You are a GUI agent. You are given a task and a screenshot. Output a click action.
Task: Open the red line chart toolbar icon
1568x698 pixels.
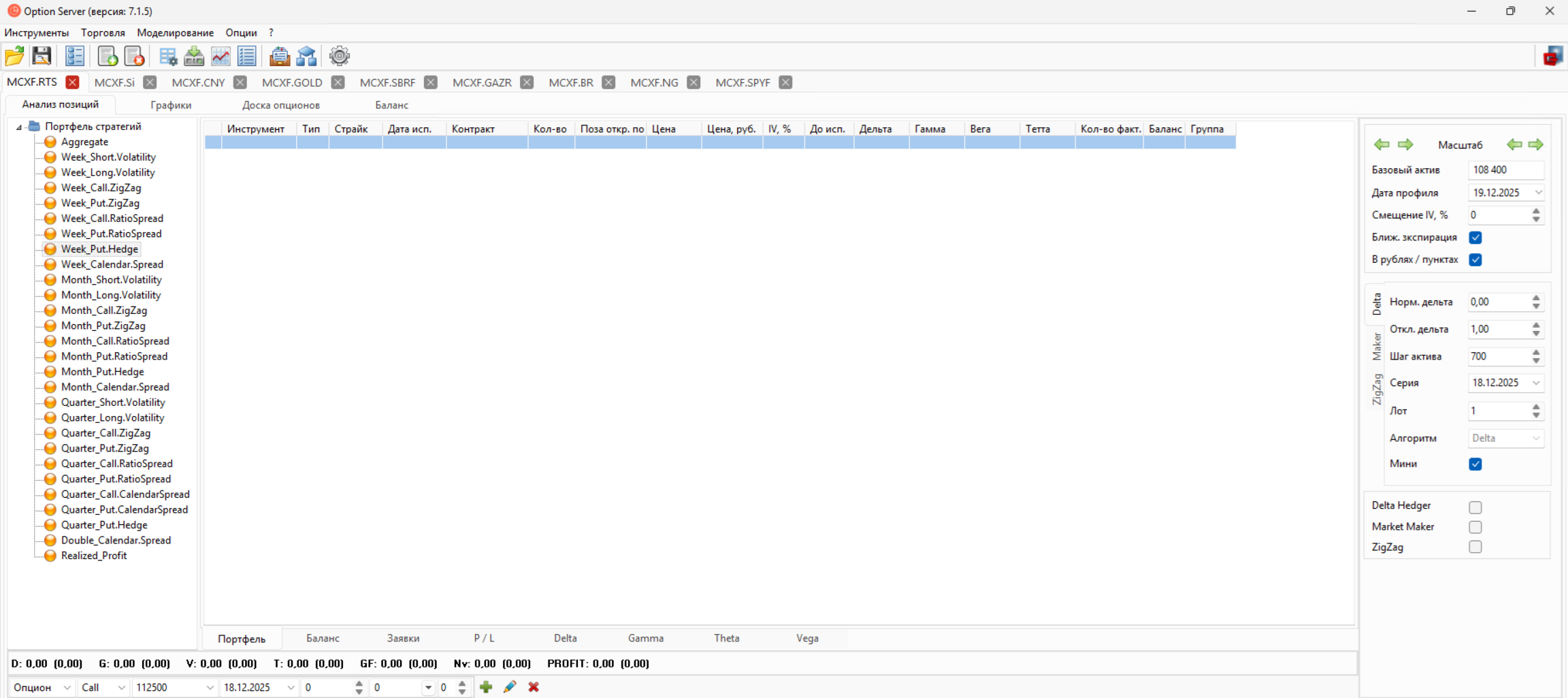click(220, 56)
